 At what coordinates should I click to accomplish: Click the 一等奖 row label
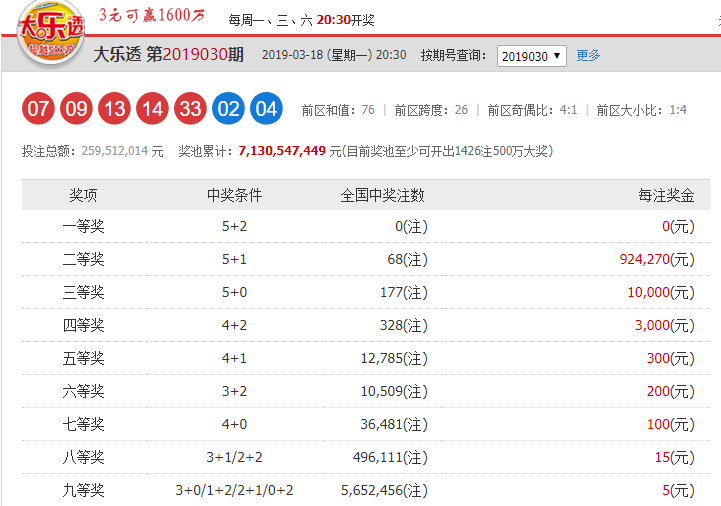83,226
